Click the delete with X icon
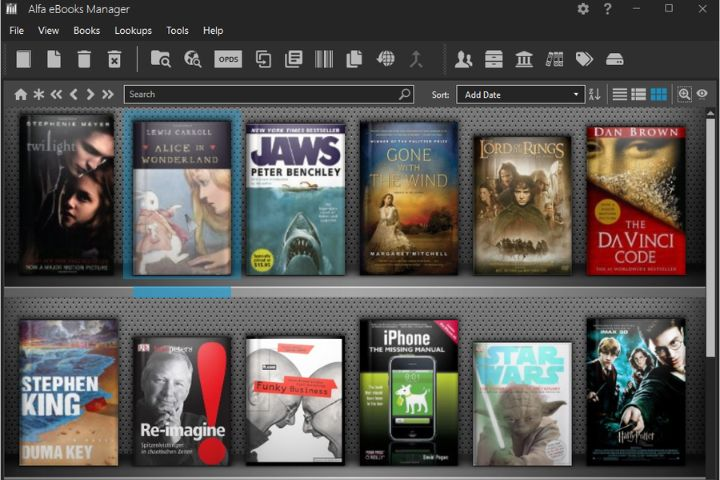The width and height of the screenshot is (720, 480). tap(114, 59)
